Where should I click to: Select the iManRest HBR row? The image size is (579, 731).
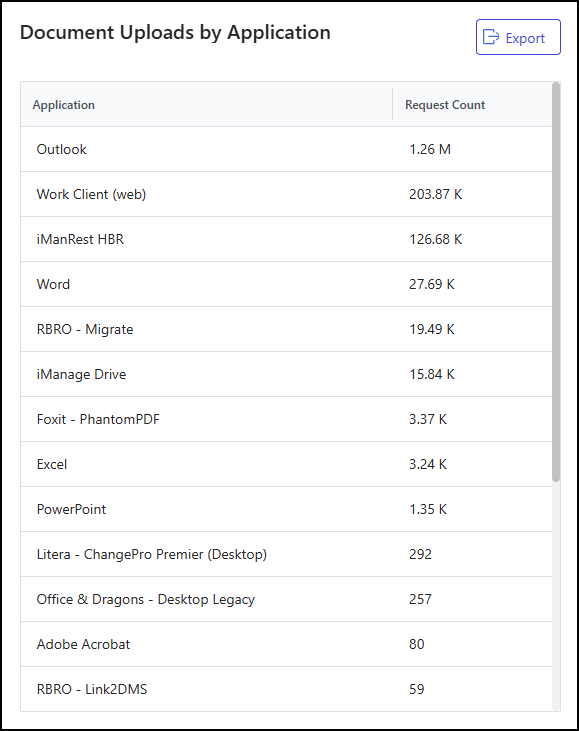286,239
